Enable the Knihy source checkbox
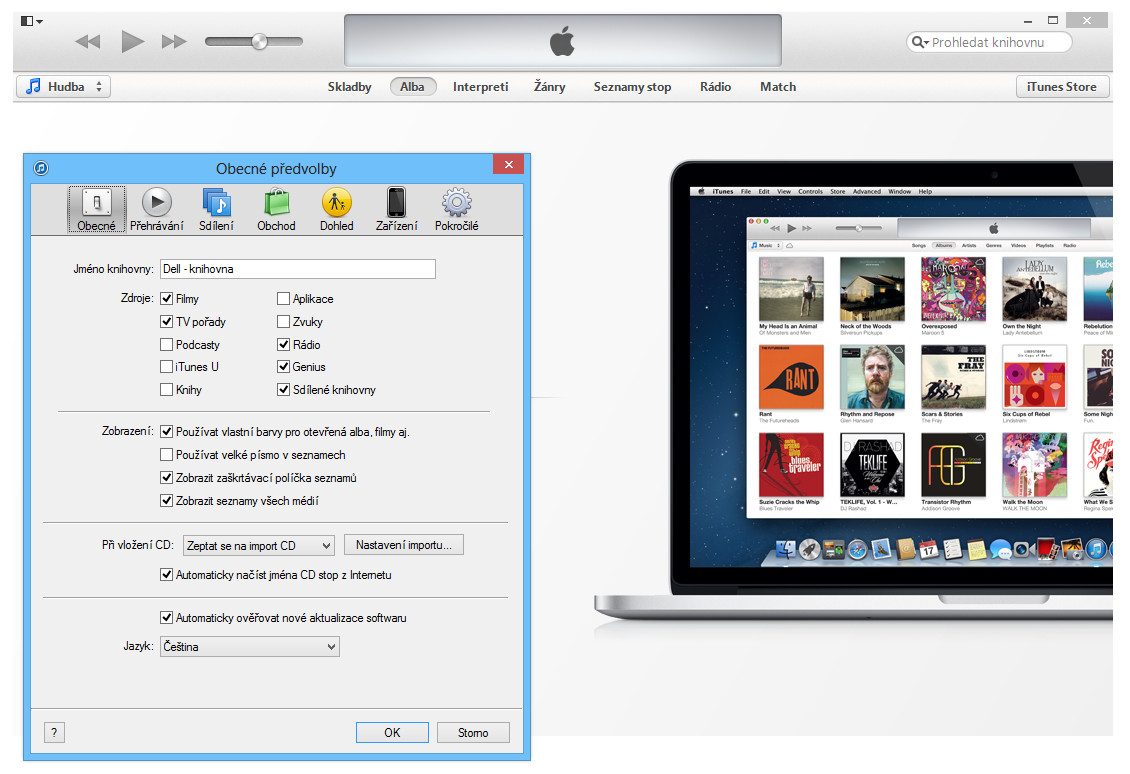Image resolution: width=1130 pixels, height=774 pixels. click(166, 390)
